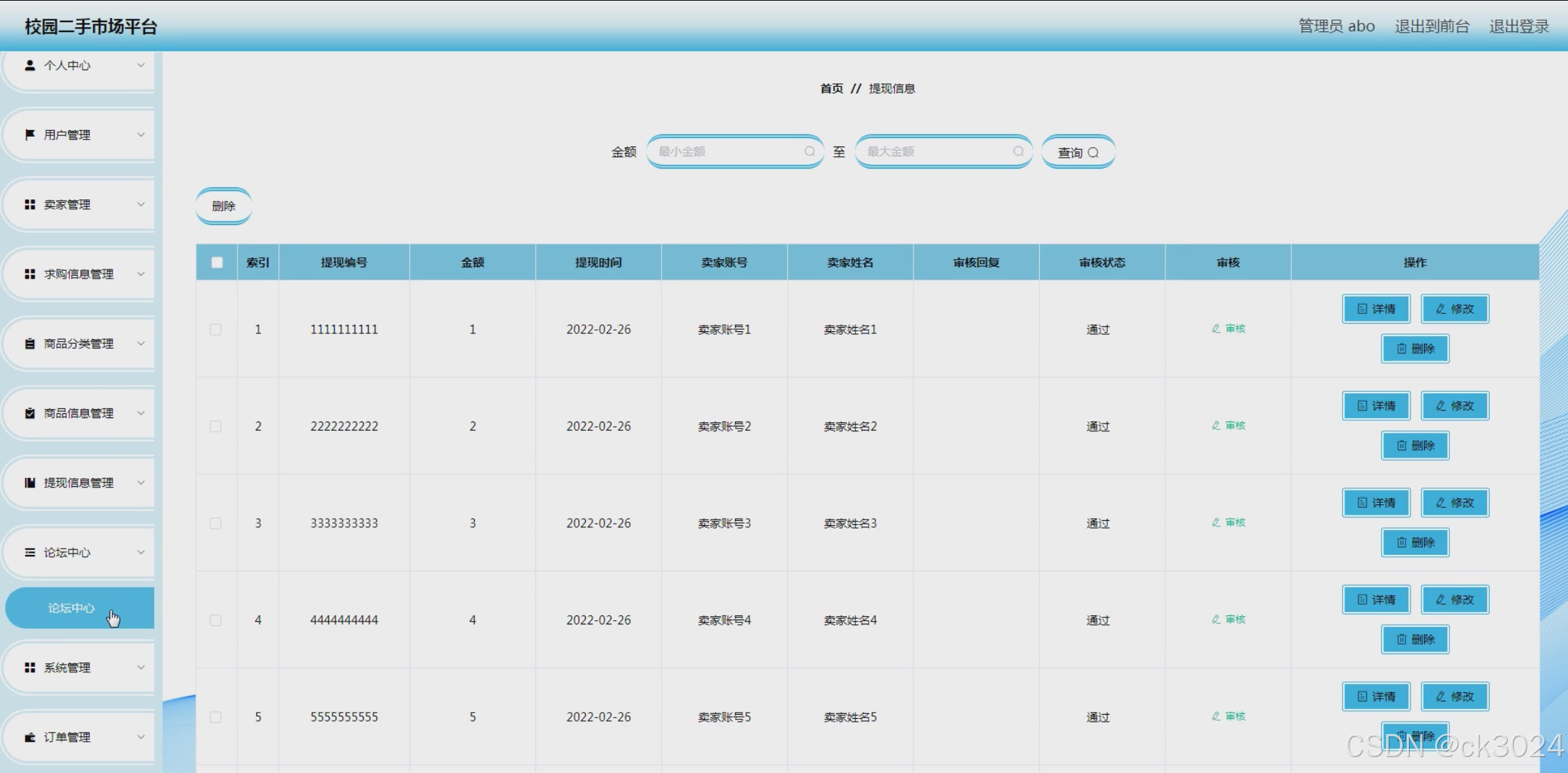Click the 审核 pencil icon in row 1

(1216, 329)
